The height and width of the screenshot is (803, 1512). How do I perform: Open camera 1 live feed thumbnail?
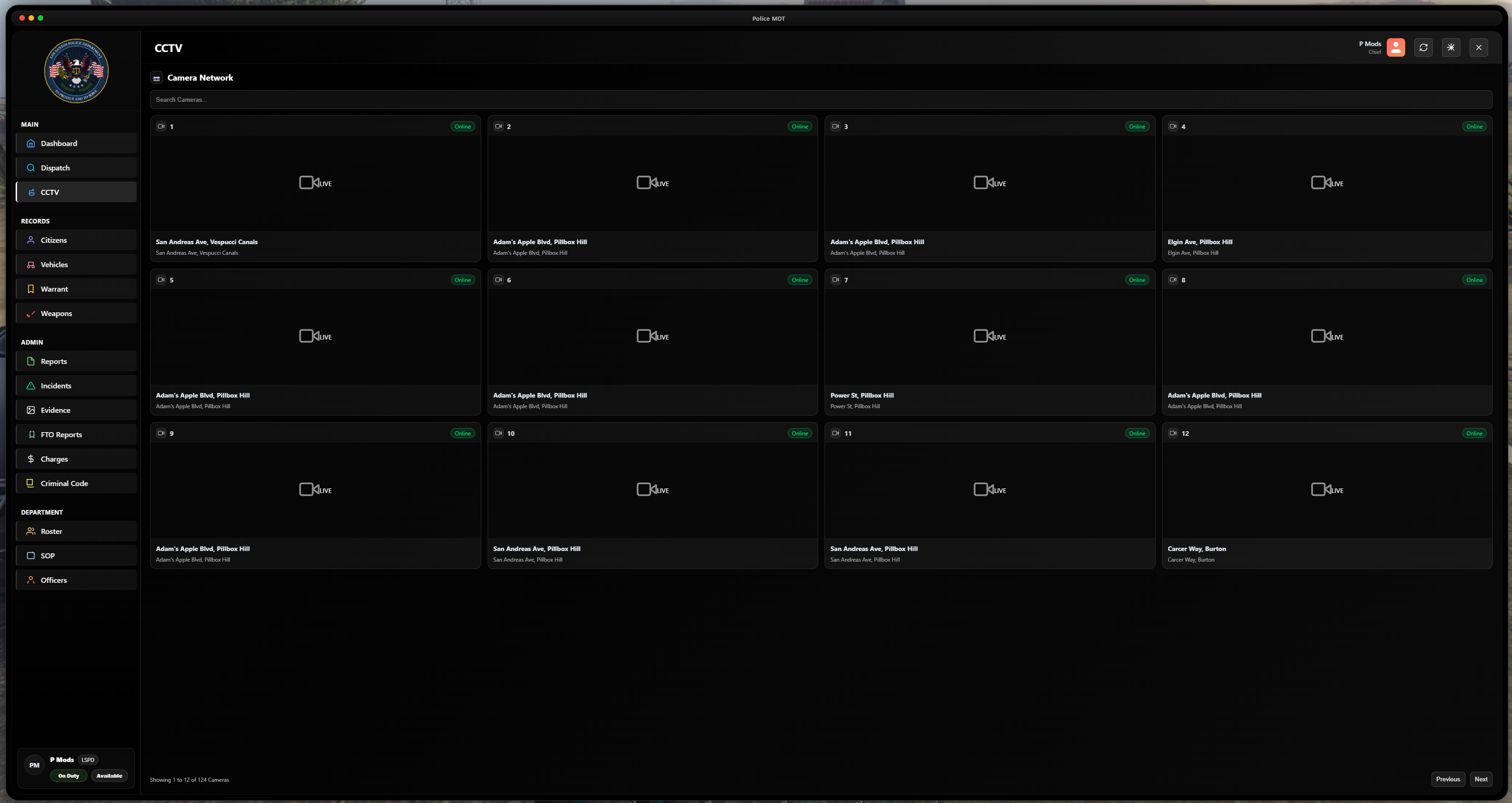[x=315, y=183]
